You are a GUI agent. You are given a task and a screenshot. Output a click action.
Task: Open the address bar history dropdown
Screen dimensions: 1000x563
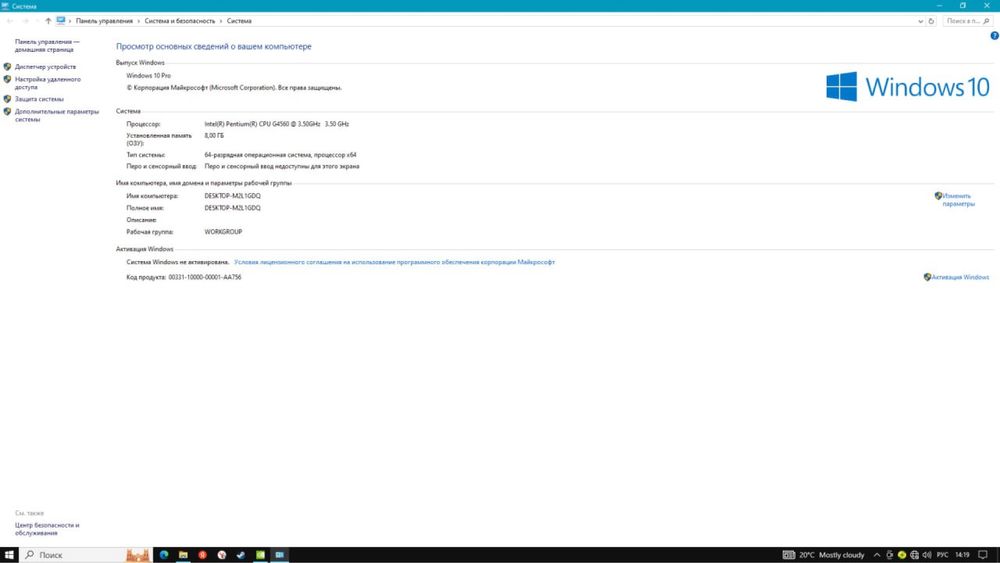920,21
